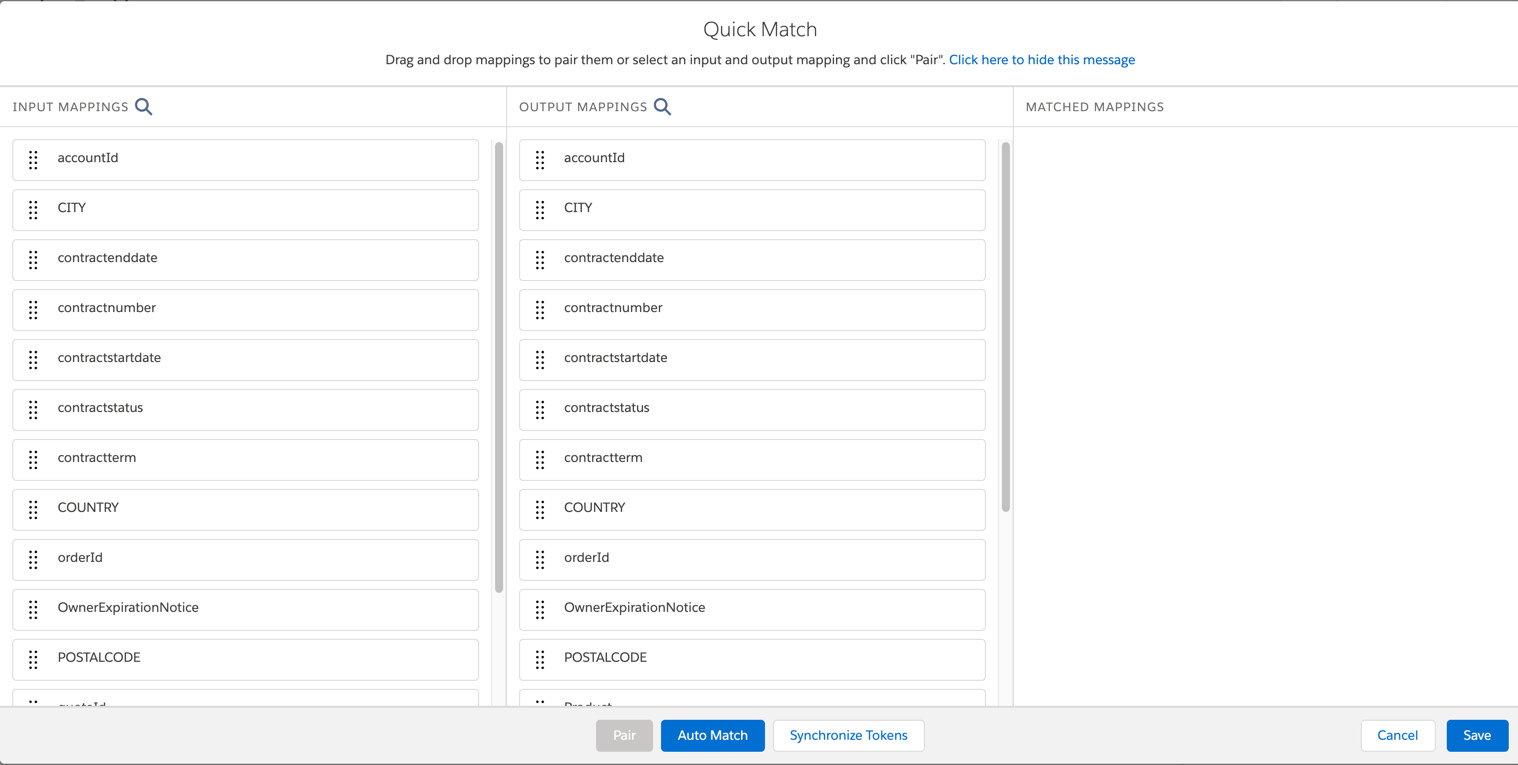Image resolution: width=1518 pixels, height=765 pixels.
Task: Click the output mappings search icon
Action: [x=662, y=107]
